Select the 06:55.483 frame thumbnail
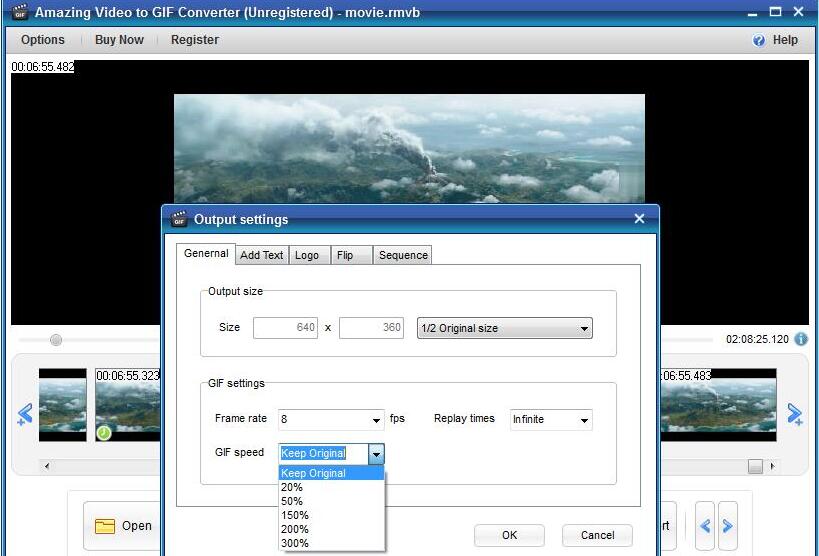Image resolution: width=819 pixels, height=556 pixels. tap(719, 405)
